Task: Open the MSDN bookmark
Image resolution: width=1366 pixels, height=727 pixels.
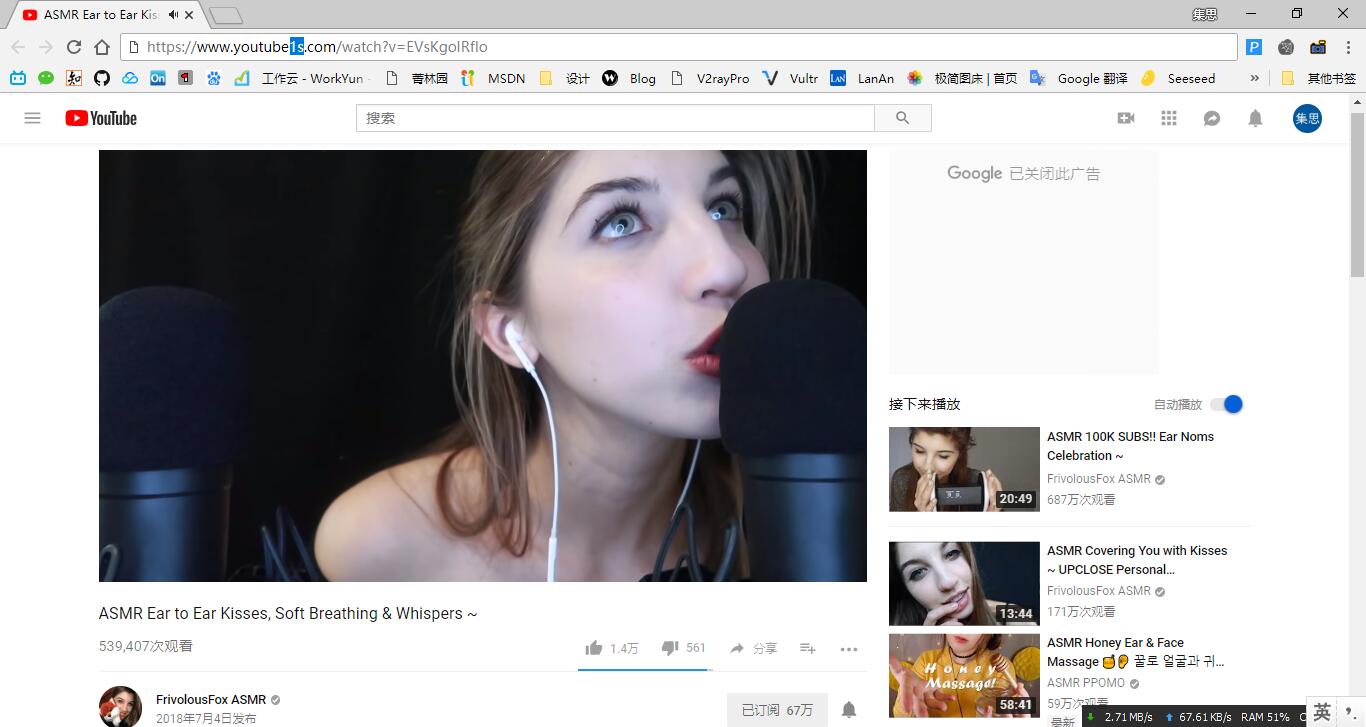Action: click(x=493, y=78)
